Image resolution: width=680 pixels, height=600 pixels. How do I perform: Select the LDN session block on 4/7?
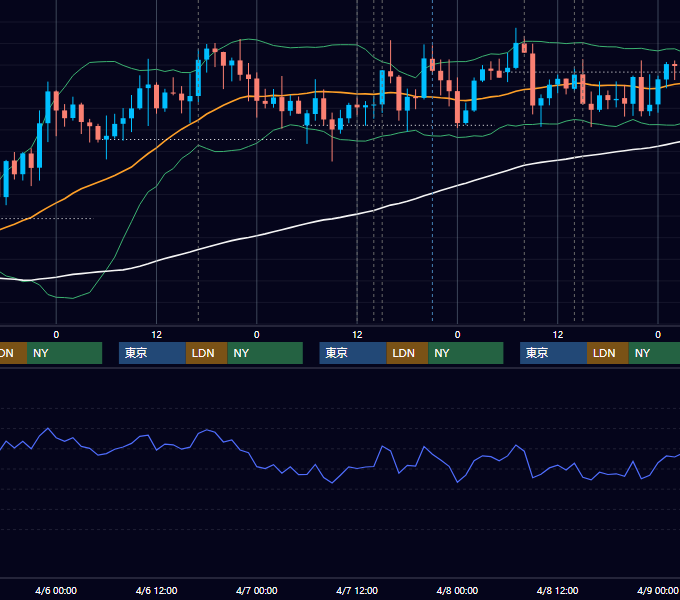coord(407,353)
